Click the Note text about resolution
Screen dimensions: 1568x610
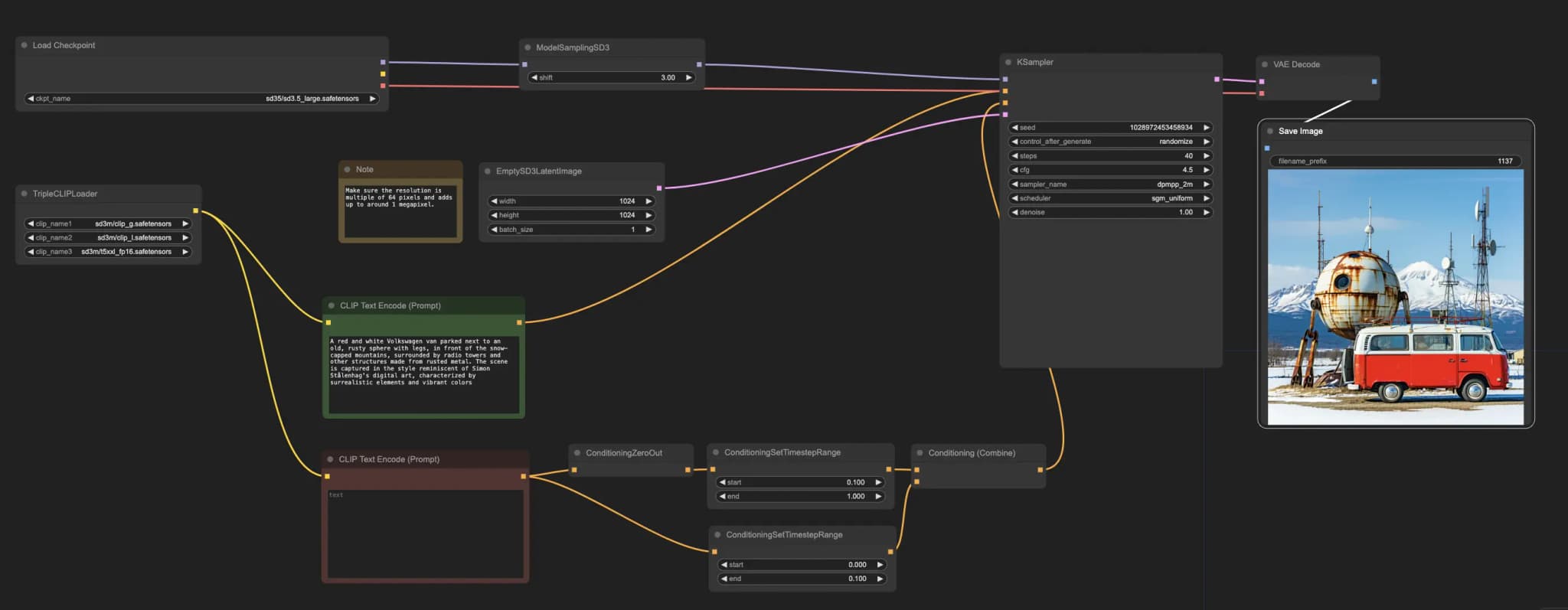click(400, 210)
